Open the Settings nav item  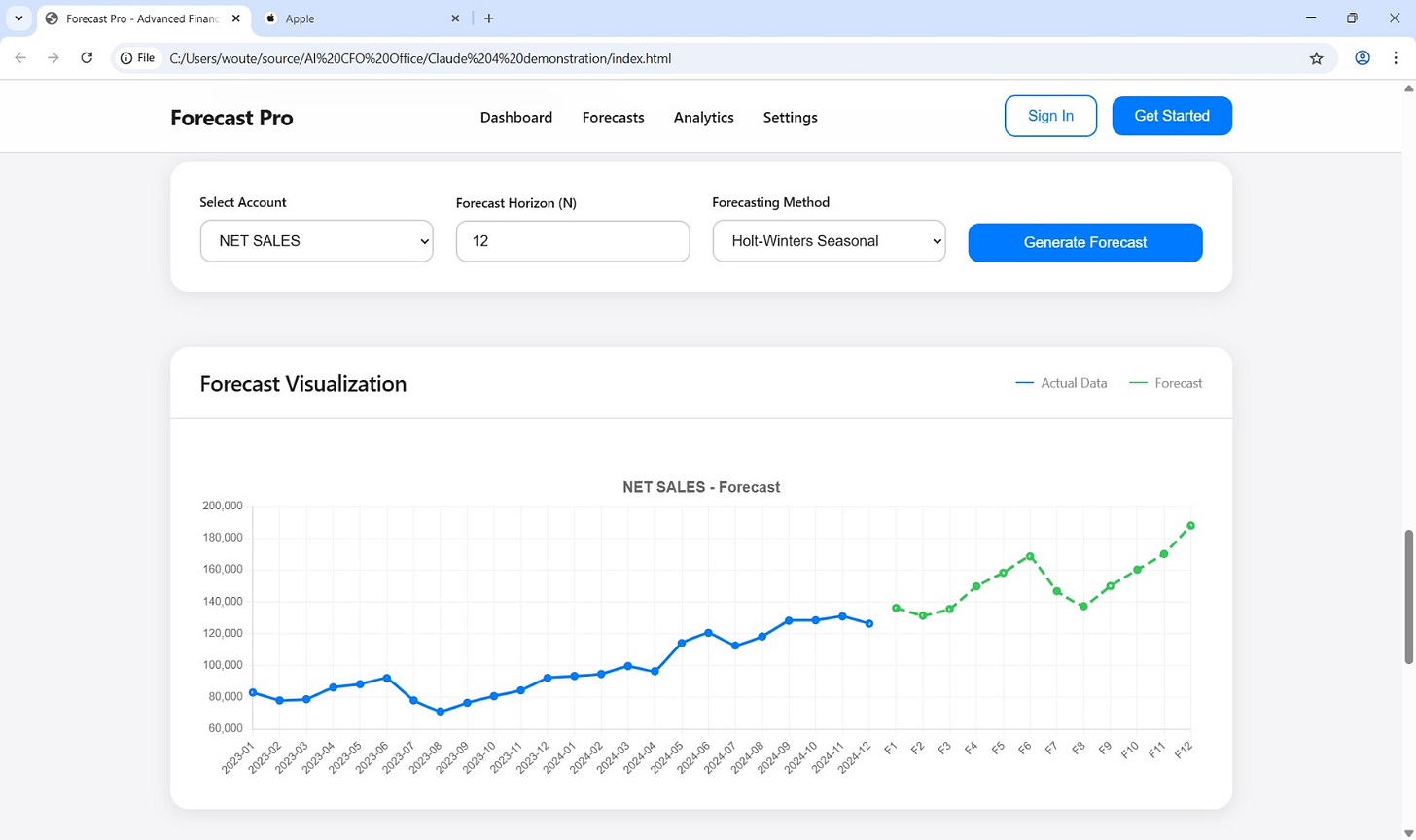(x=791, y=118)
